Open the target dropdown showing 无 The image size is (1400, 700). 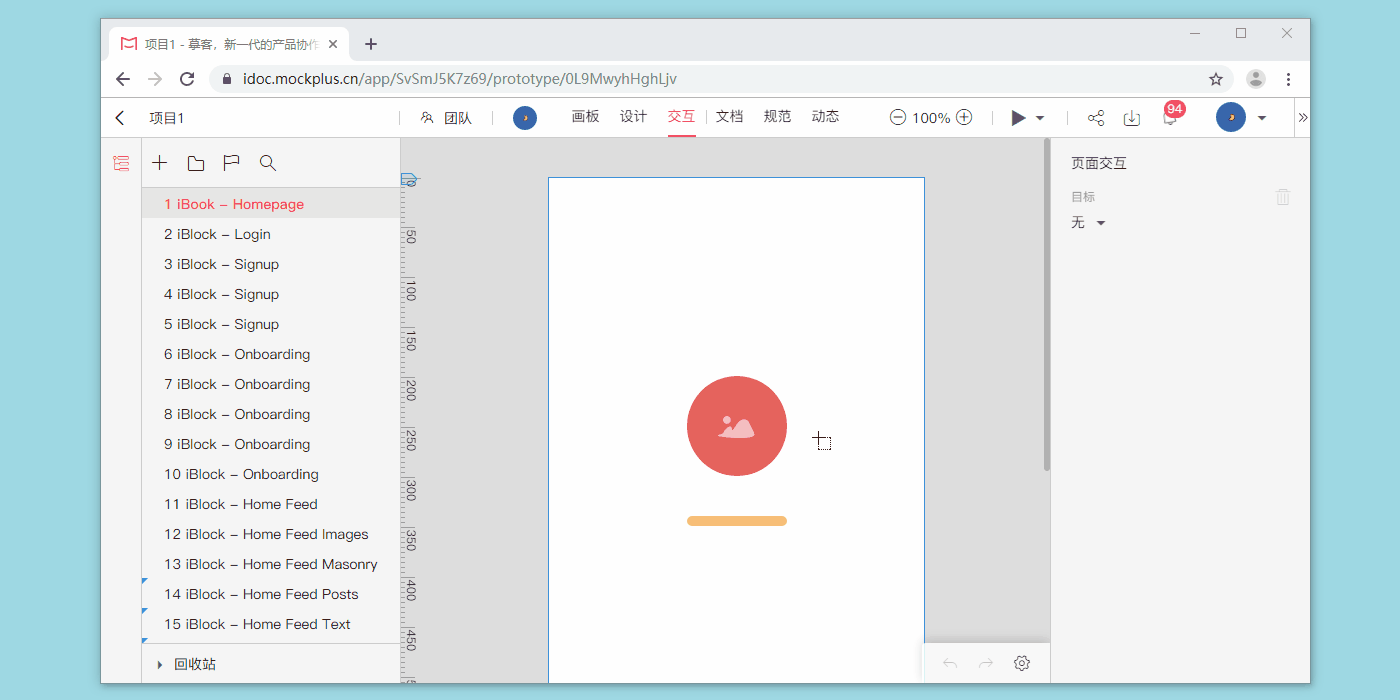(x=1088, y=223)
